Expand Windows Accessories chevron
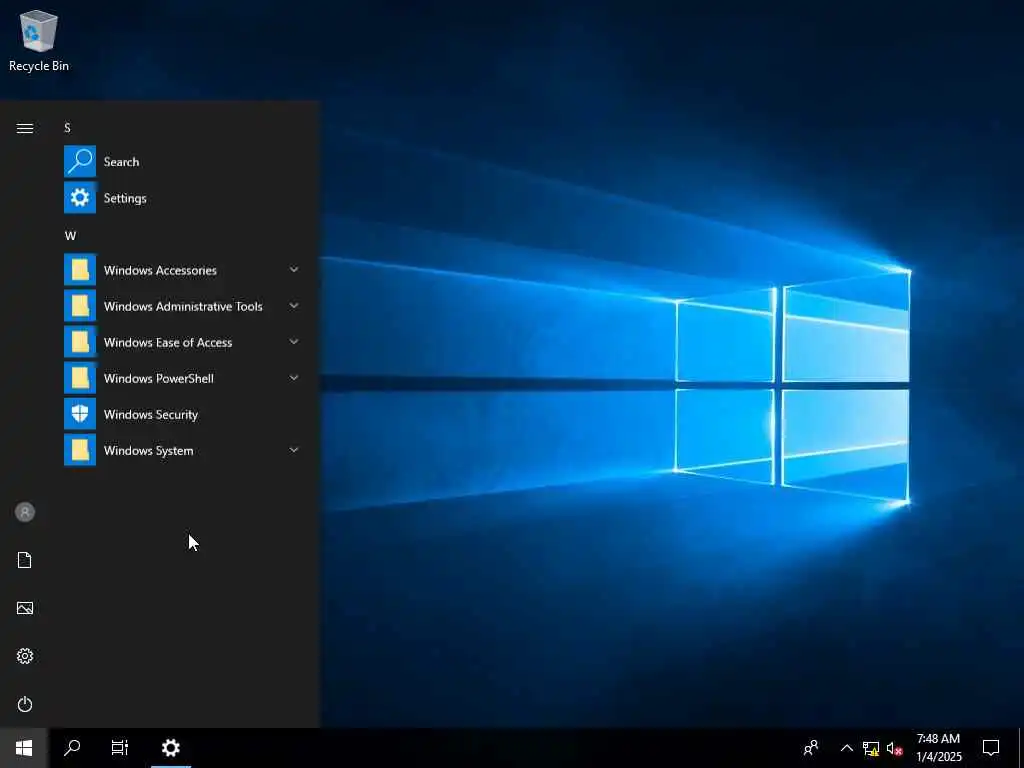Screen dimensions: 1024x768 click(294, 269)
